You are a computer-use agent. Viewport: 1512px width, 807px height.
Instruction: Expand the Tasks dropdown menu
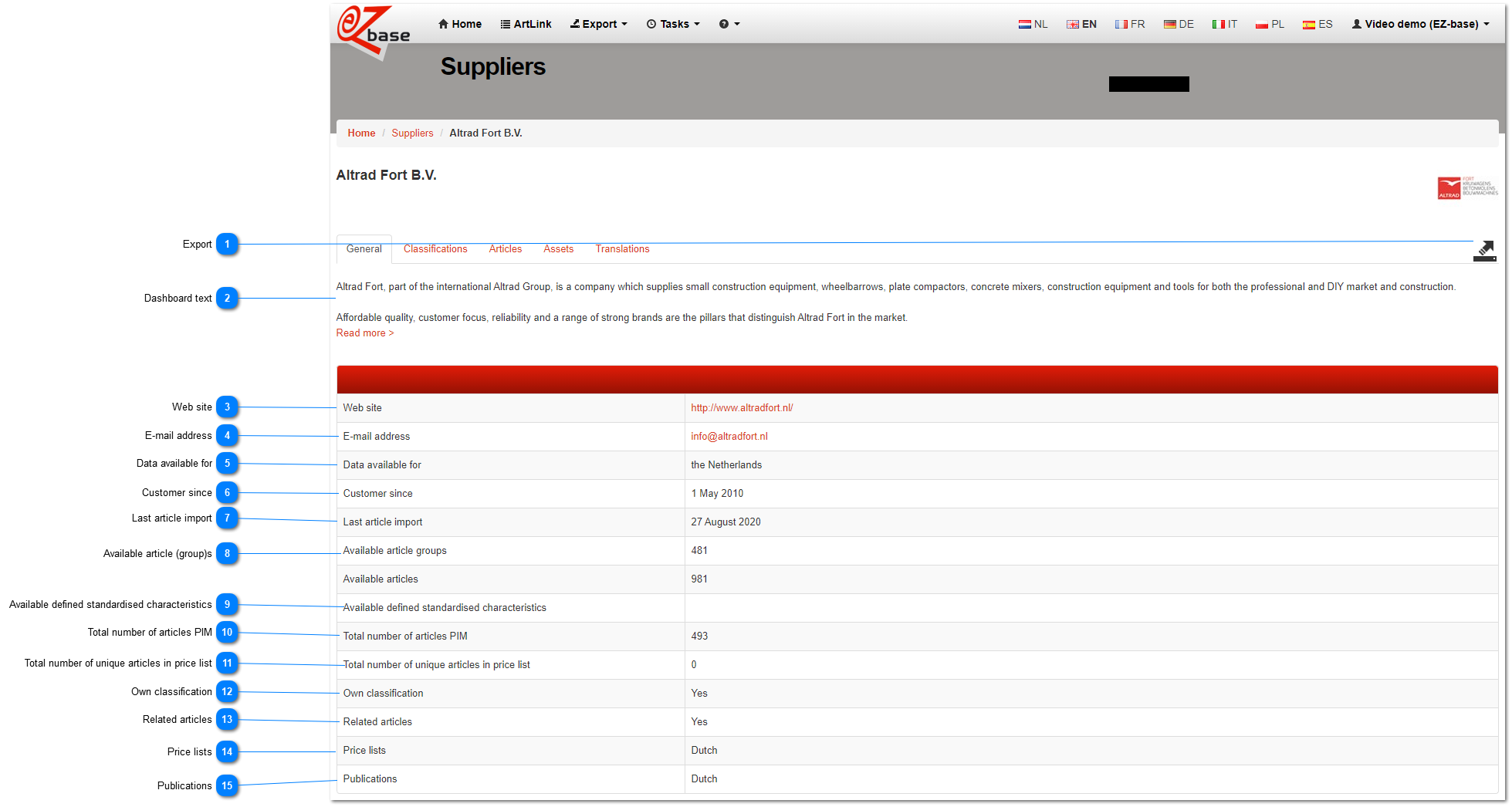coord(673,24)
